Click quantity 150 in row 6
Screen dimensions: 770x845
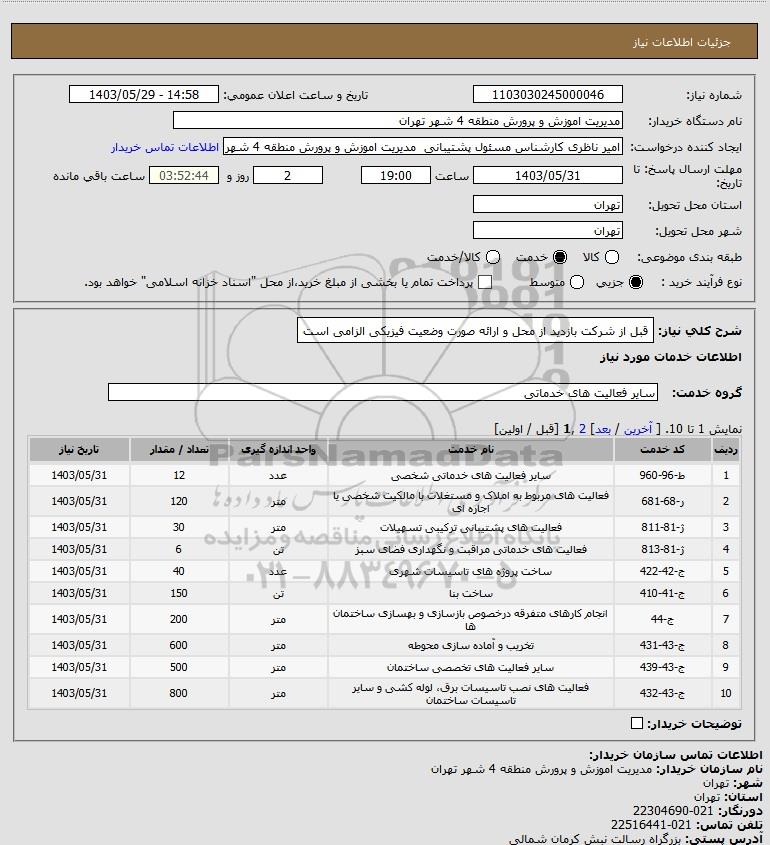pos(179,593)
